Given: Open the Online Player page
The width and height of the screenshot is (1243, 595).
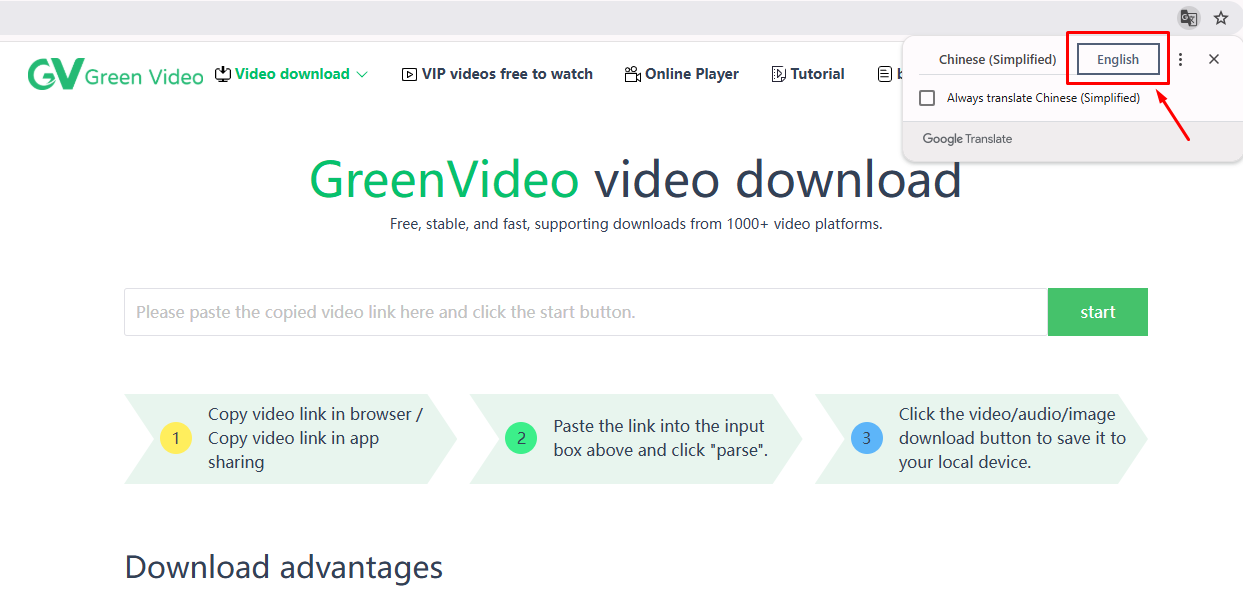Looking at the screenshot, I should (692, 73).
